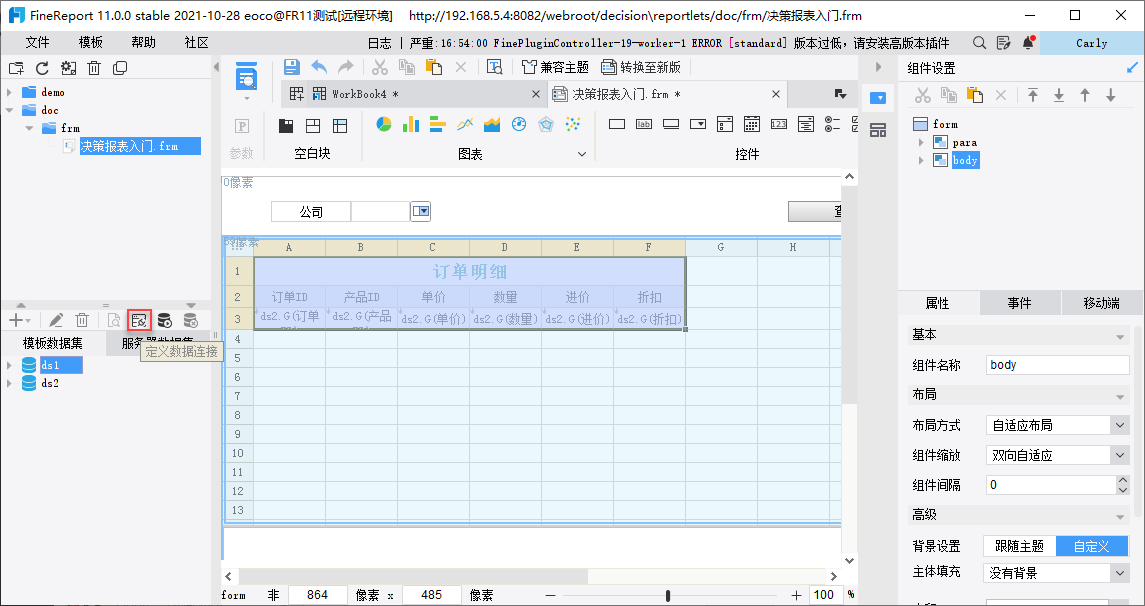Expand the body node in component tree
The width and height of the screenshot is (1145, 606).
tap(922, 160)
